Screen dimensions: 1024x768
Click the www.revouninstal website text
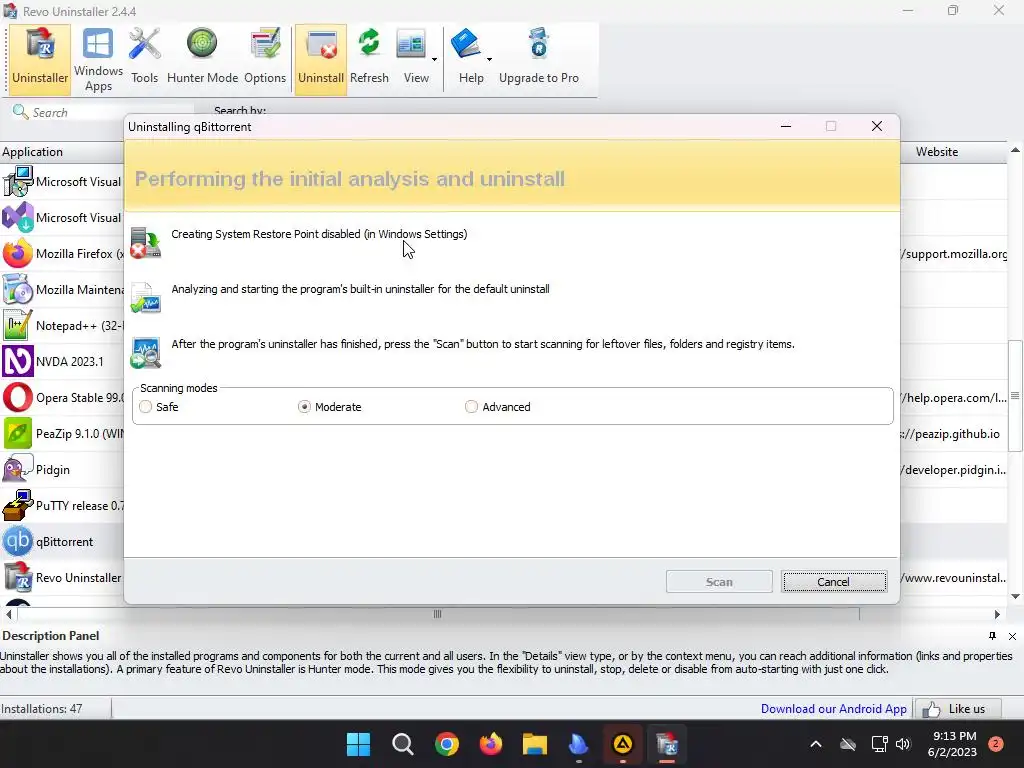pos(954,578)
